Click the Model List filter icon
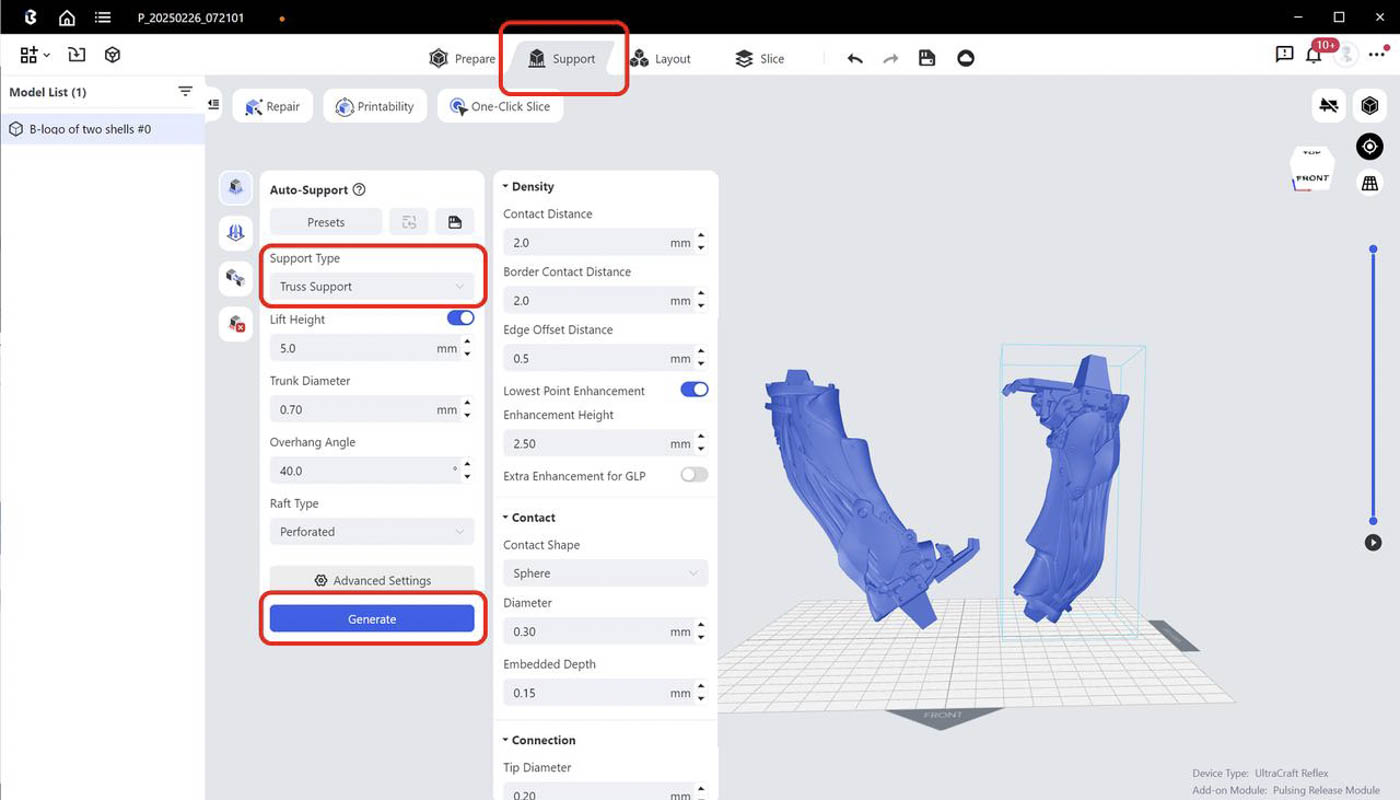The height and width of the screenshot is (800, 1400). tap(185, 91)
